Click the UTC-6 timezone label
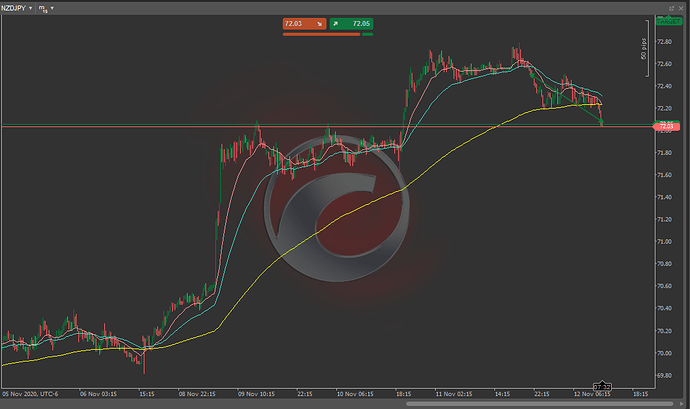 pos(43,394)
